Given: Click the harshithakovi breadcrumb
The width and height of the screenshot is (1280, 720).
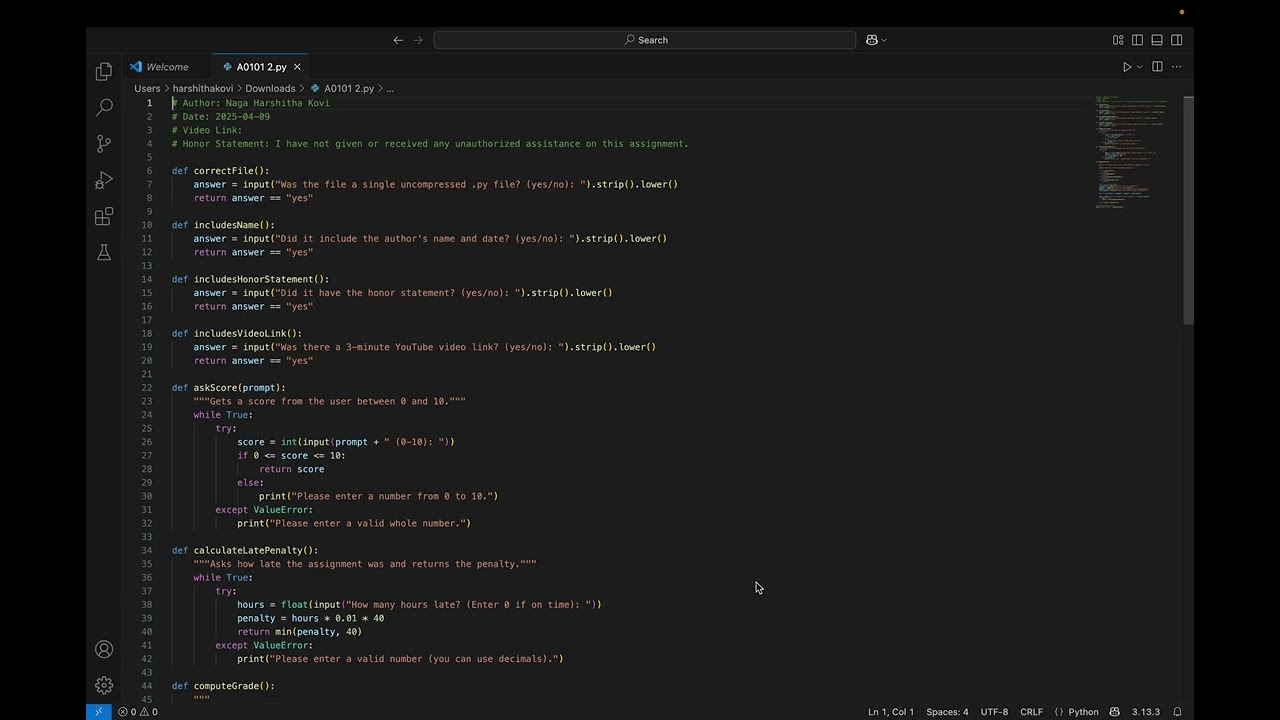Looking at the screenshot, I should click(x=203, y=88).
